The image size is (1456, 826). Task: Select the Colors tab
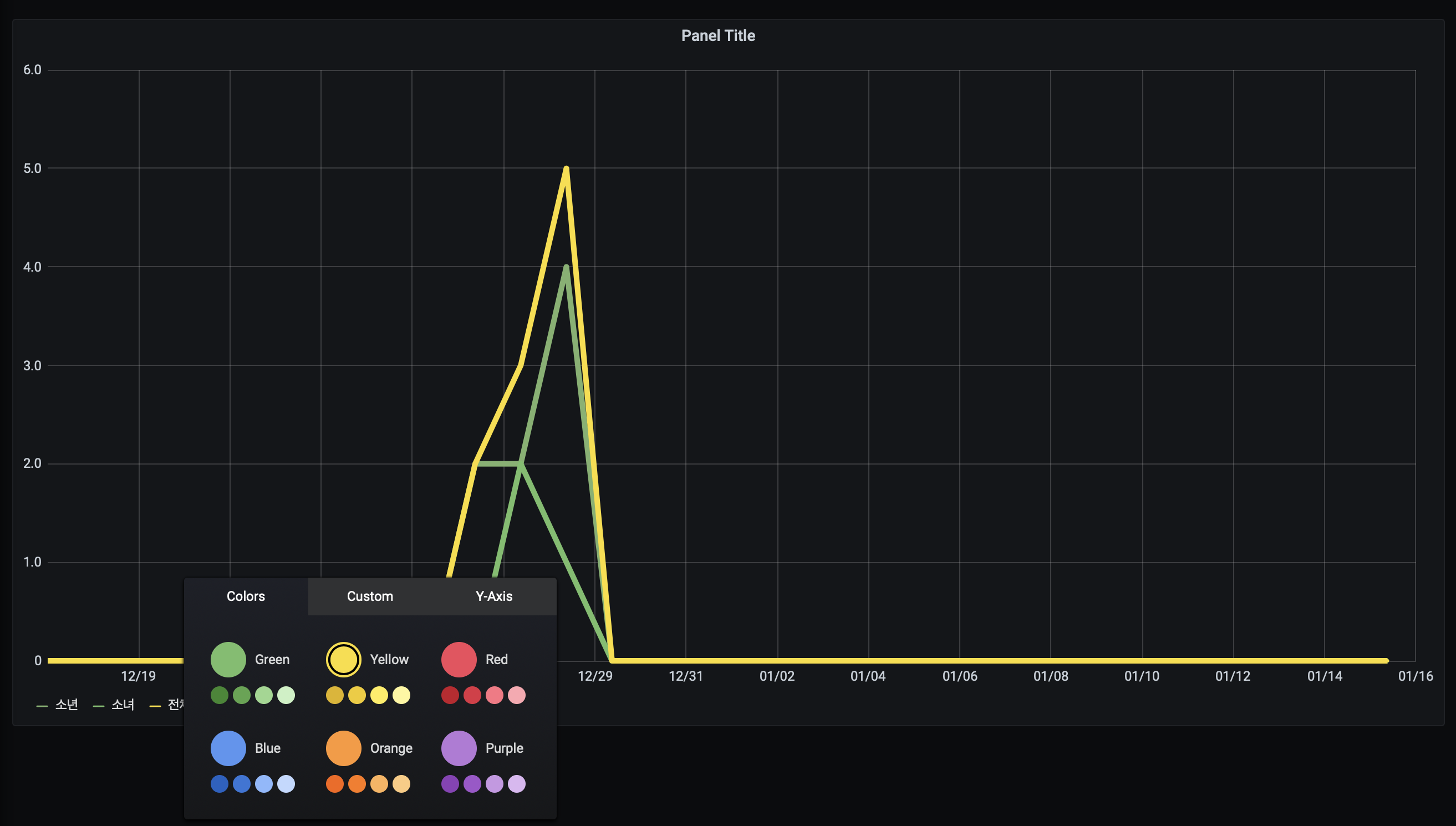coord(246,596)
